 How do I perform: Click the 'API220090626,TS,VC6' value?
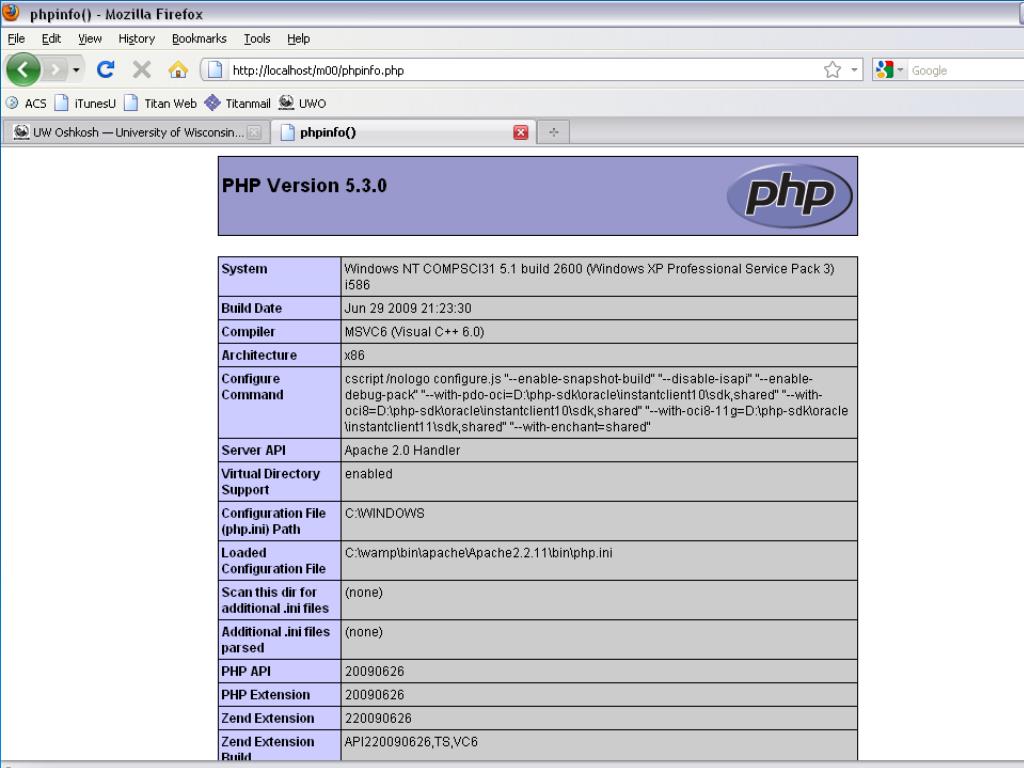coord(411,742)
